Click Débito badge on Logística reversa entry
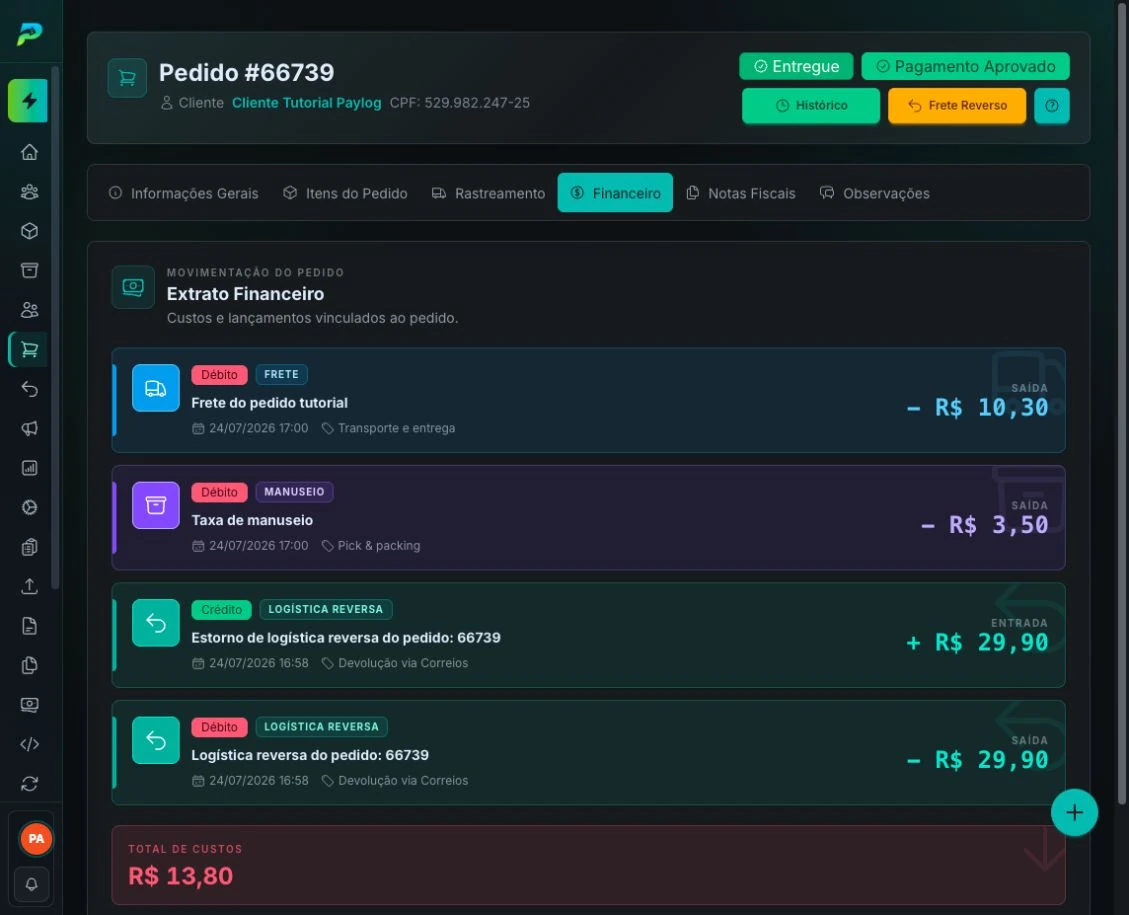This screenshot has width=1129, height=915. coord(219,727)
